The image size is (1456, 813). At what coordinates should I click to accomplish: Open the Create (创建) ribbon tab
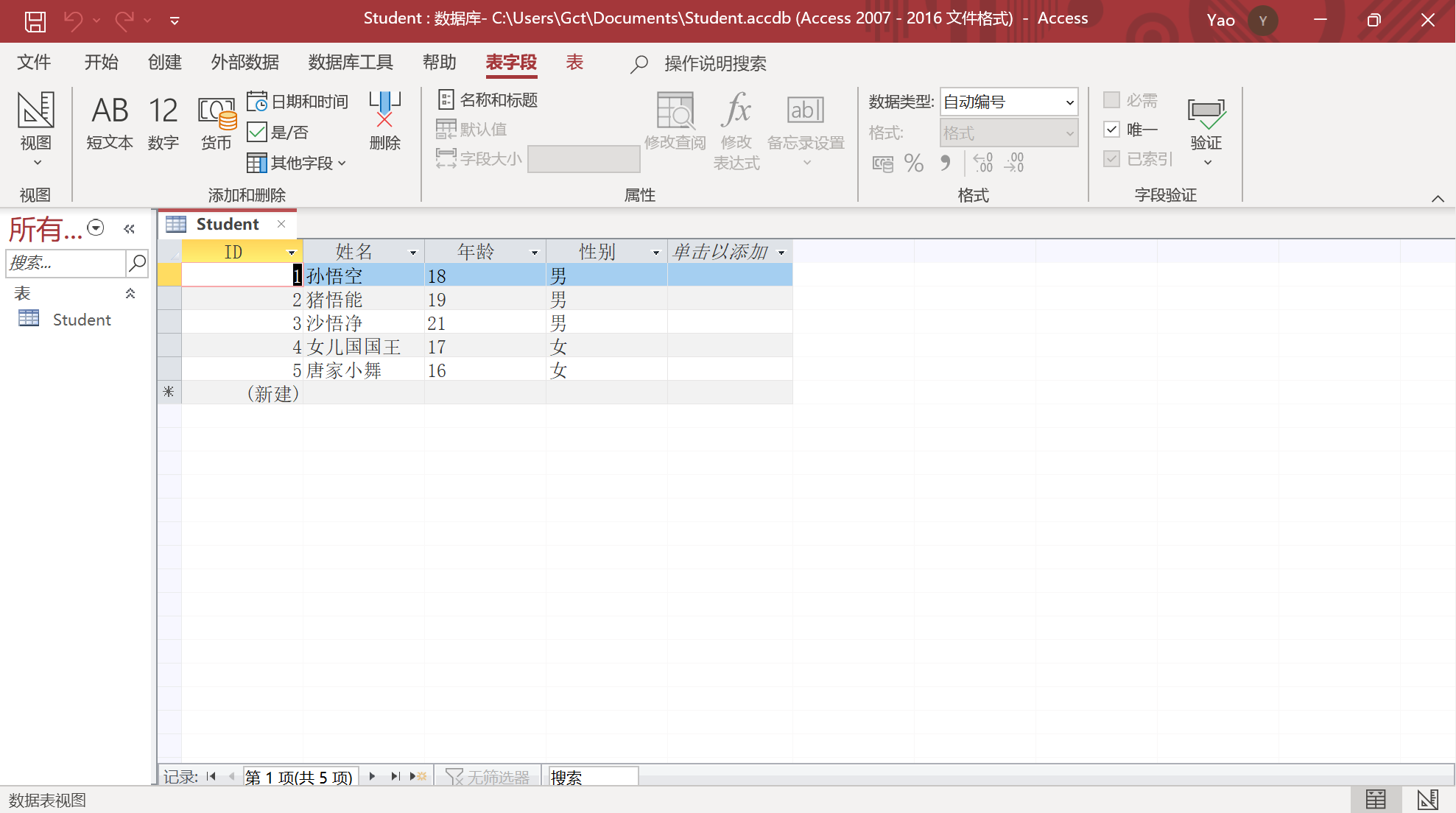click(164, 63)
